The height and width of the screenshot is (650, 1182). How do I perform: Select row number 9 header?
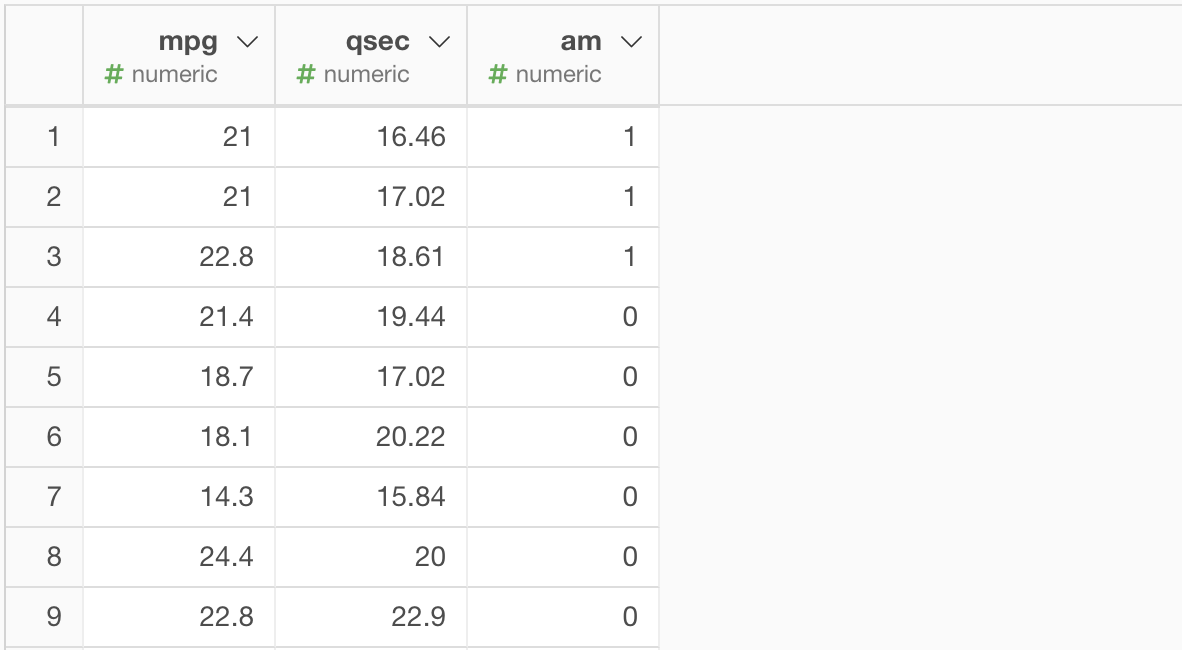point(53,617)
